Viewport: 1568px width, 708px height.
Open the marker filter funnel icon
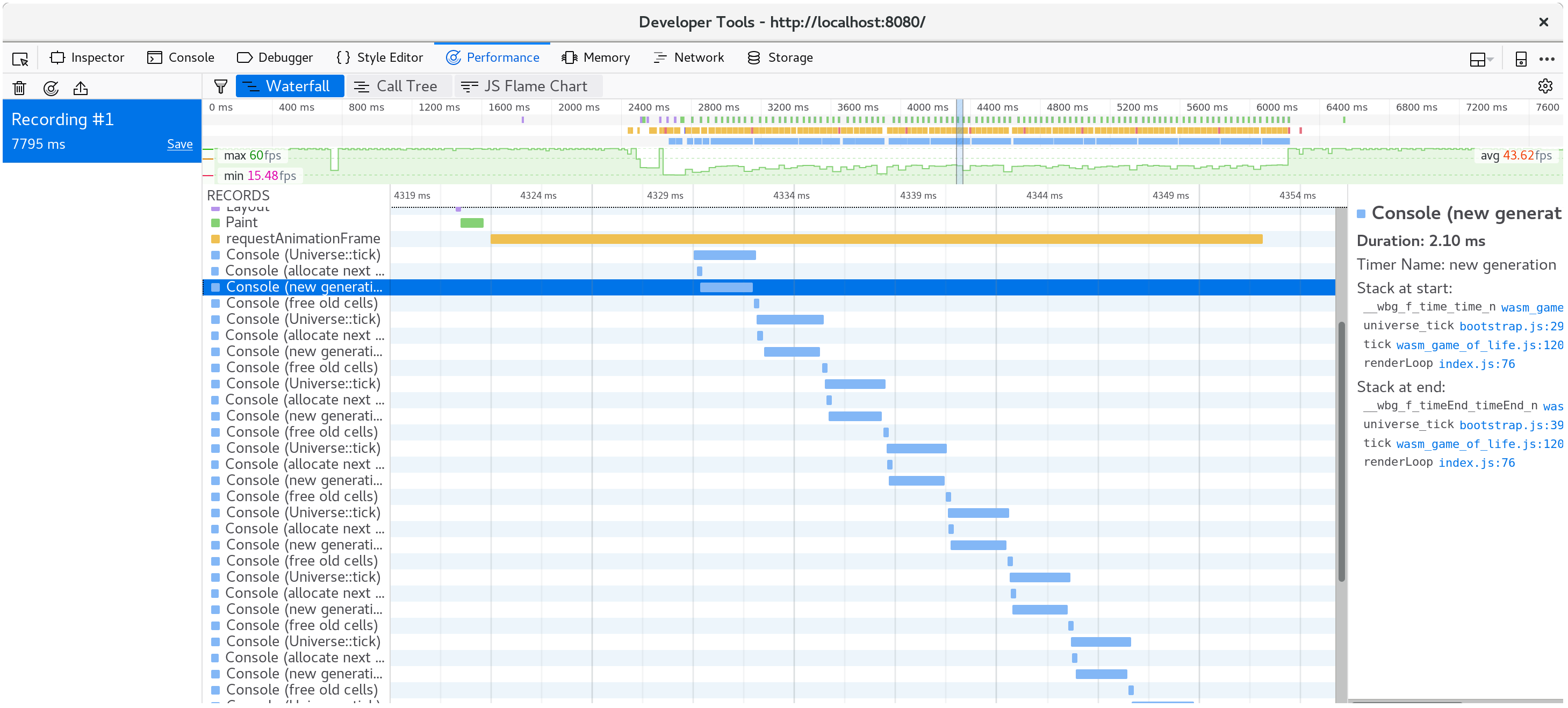(220, 86)
